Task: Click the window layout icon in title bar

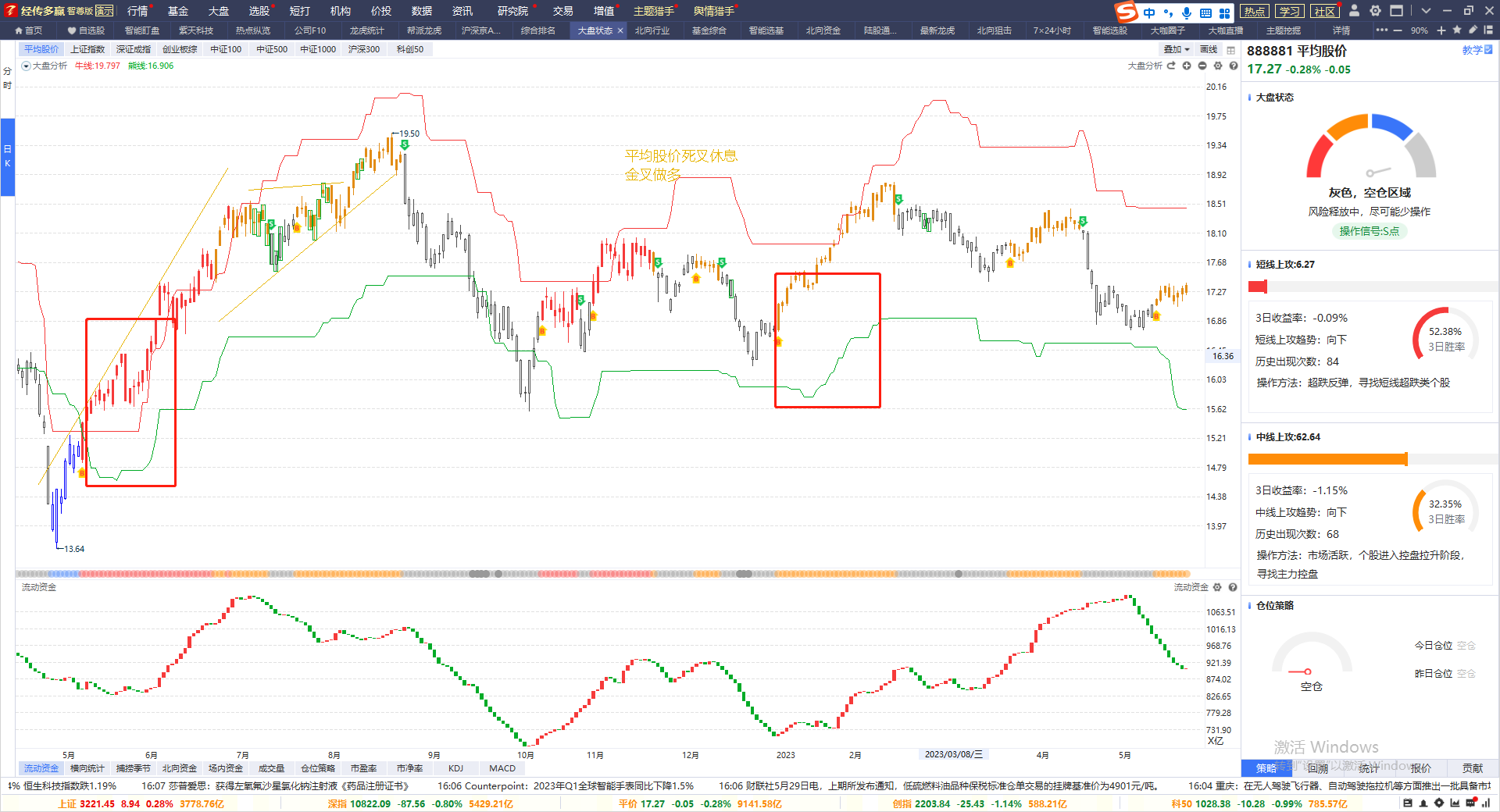Action: [x=1397, y=11]
